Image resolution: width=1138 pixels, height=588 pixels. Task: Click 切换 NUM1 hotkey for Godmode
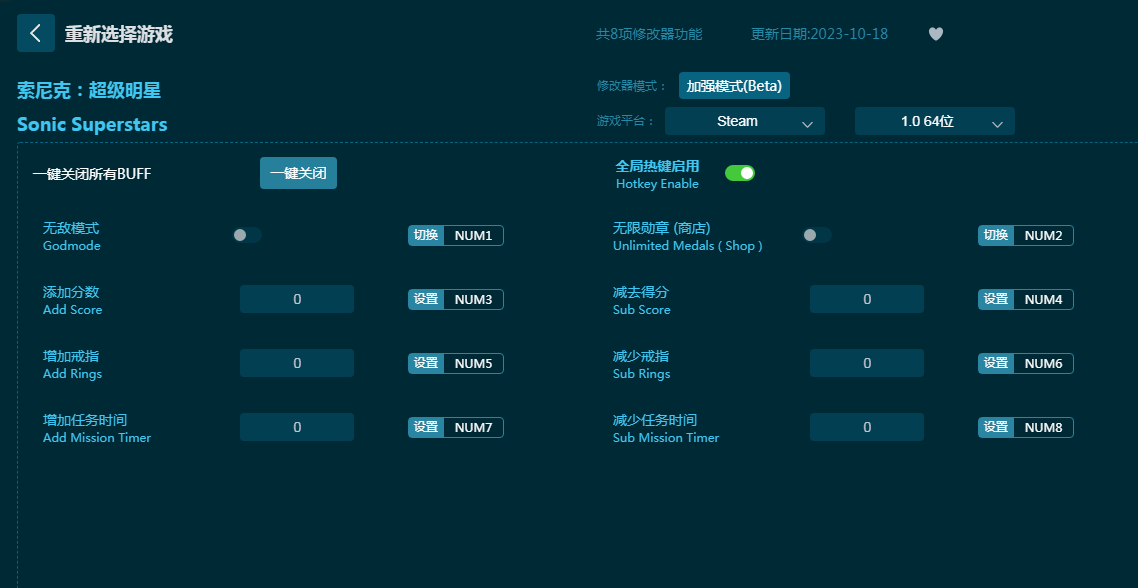(456, 235)
